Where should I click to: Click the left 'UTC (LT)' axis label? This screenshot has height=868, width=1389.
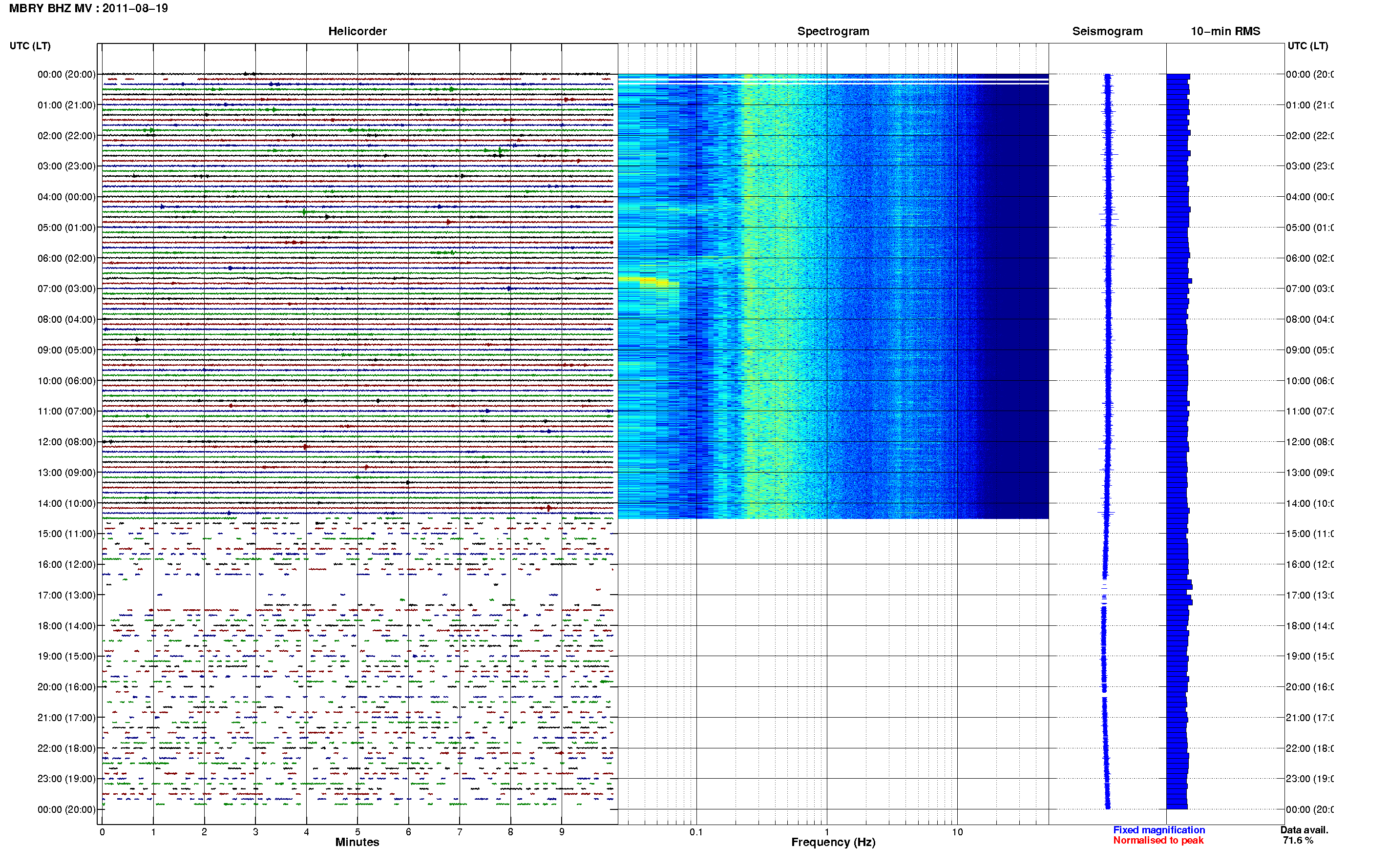pos(30,46)
